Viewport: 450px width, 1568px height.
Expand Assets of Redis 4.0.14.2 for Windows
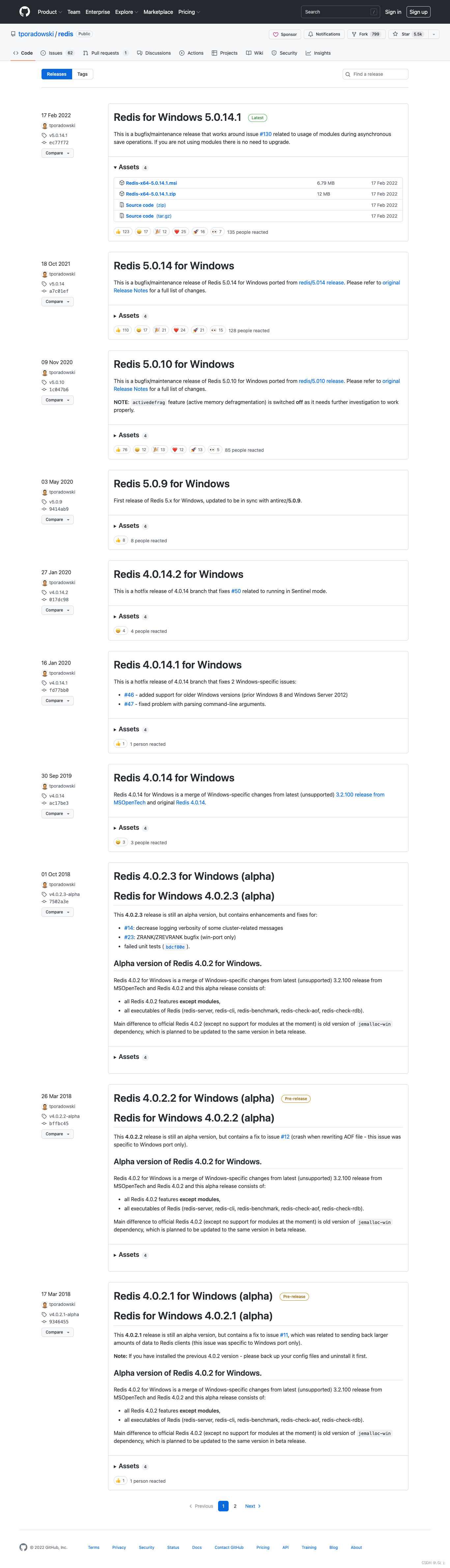130,617
